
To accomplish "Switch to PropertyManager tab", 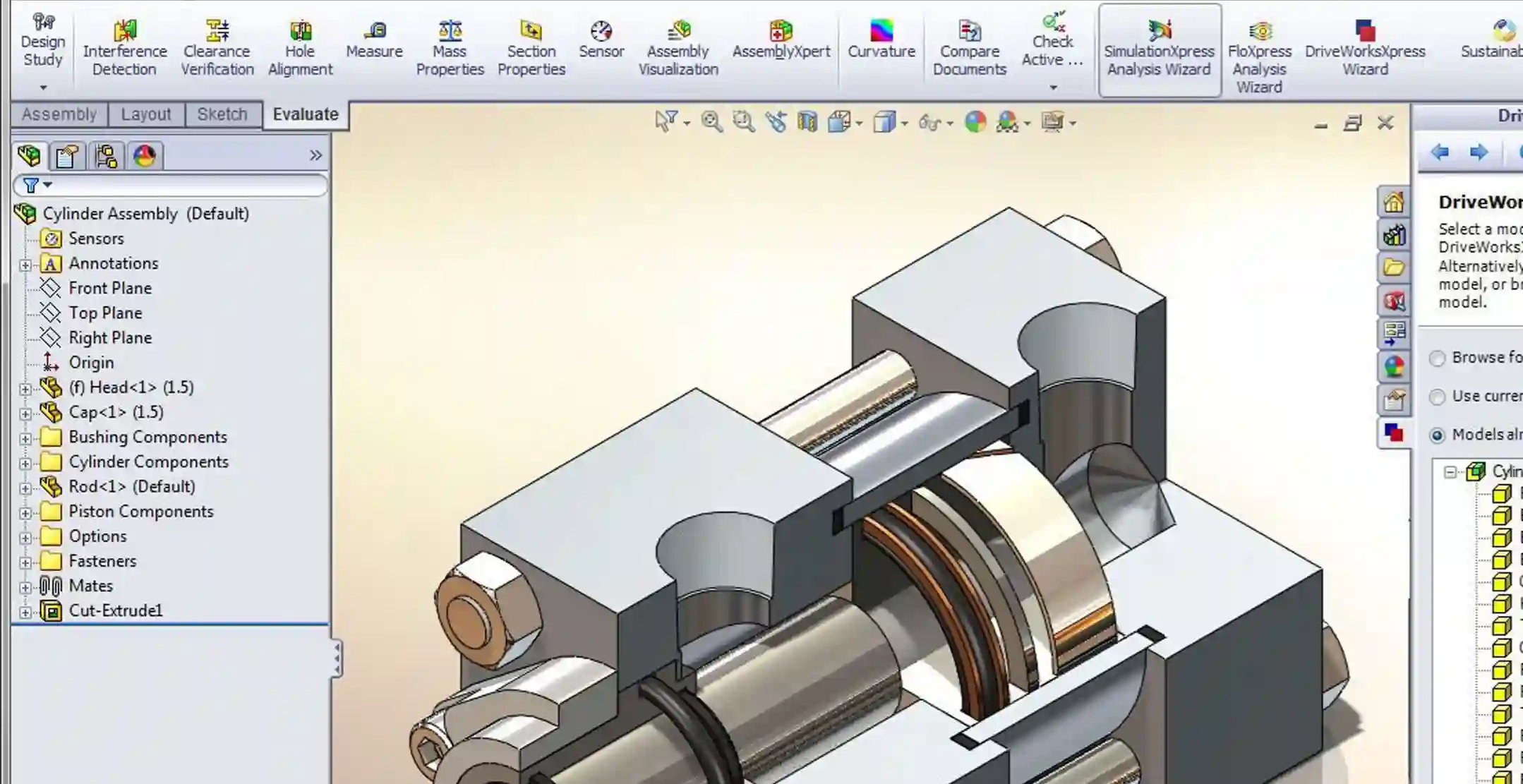I will click(68, 156).
